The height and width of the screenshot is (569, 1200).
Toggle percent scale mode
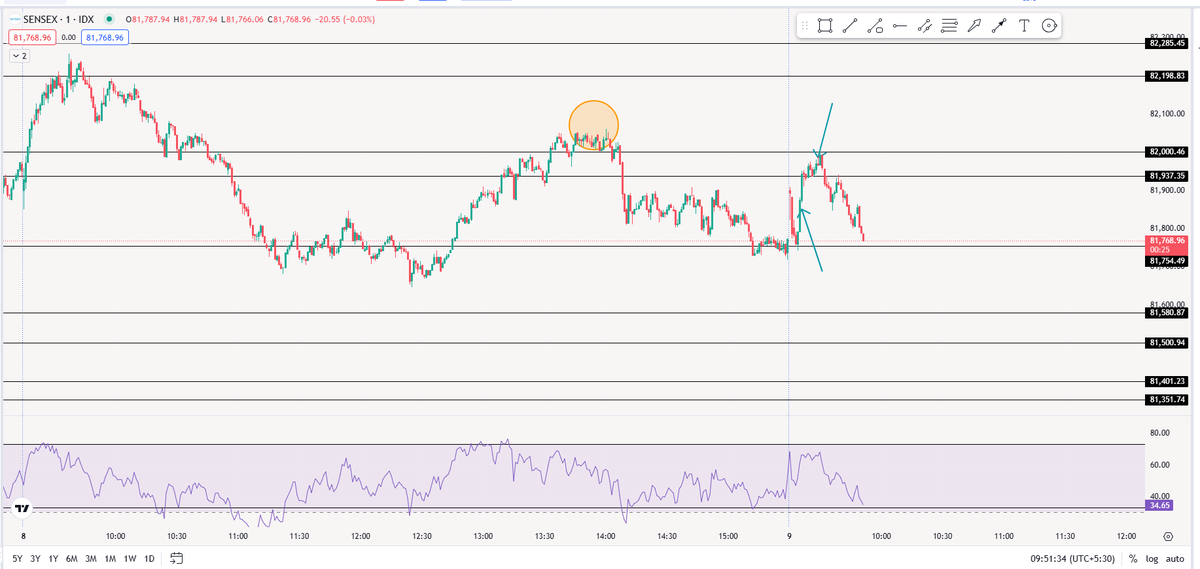click(1133, 558)
